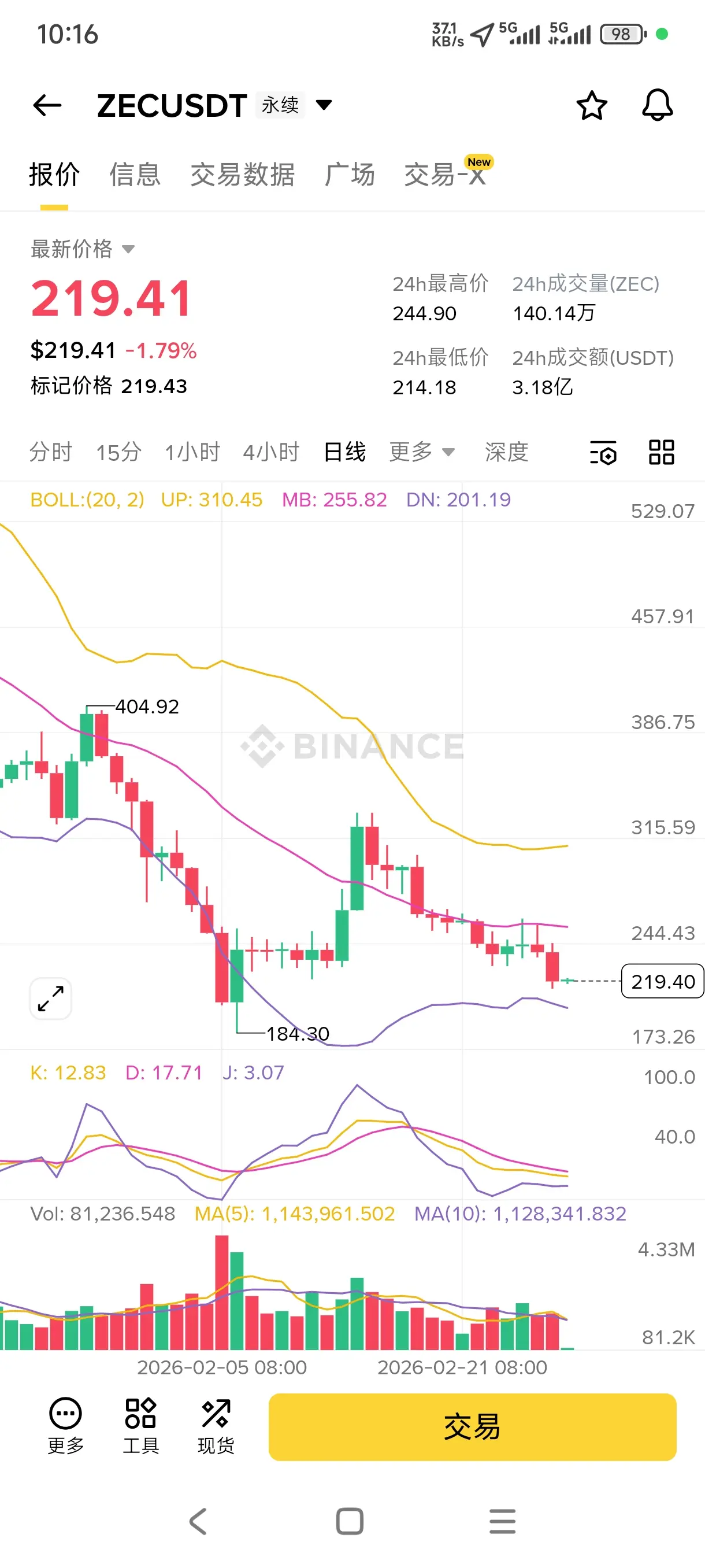Select 日线 daily chart interval
The width and height of the screenshot is (705, 1568).
(x=345, y=452)
